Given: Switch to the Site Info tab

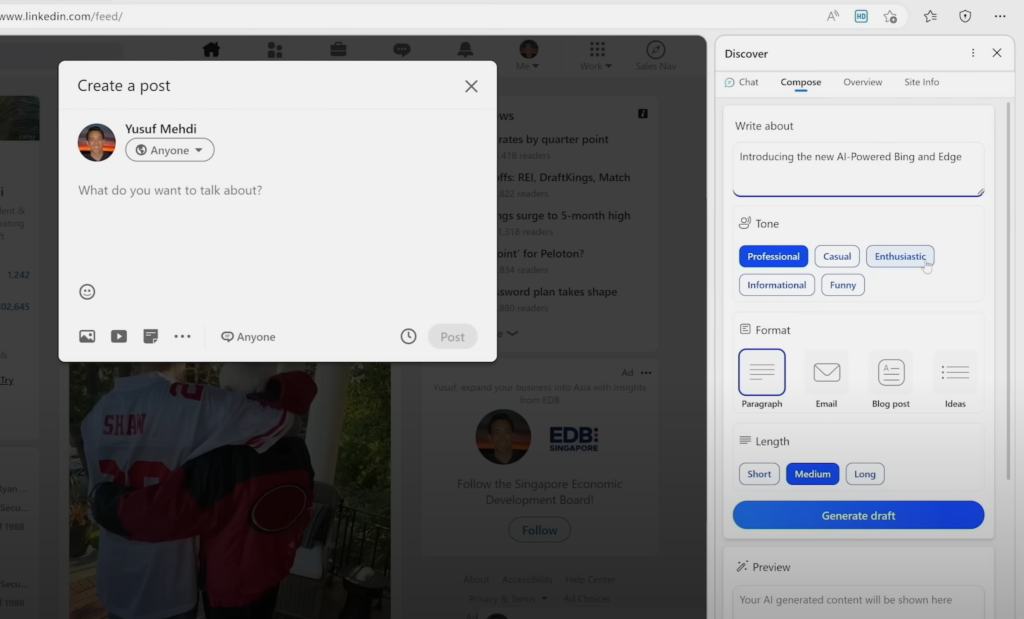Looking at the screenshot, I should (x=921, y=82).
